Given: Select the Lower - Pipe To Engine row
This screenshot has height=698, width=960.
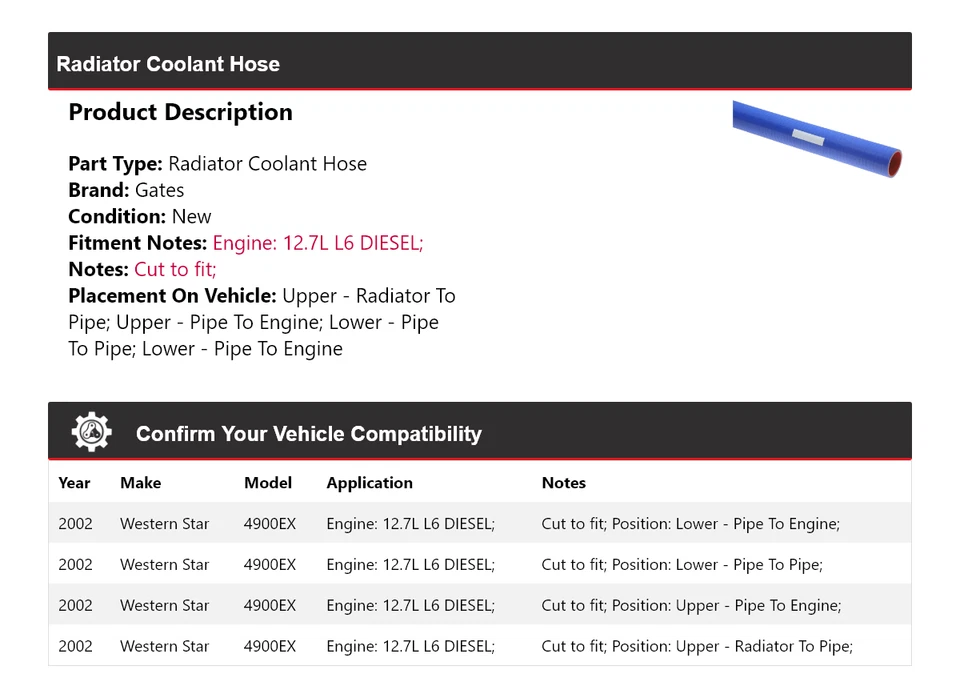Looking at the screenshot, I should point(479,524).
